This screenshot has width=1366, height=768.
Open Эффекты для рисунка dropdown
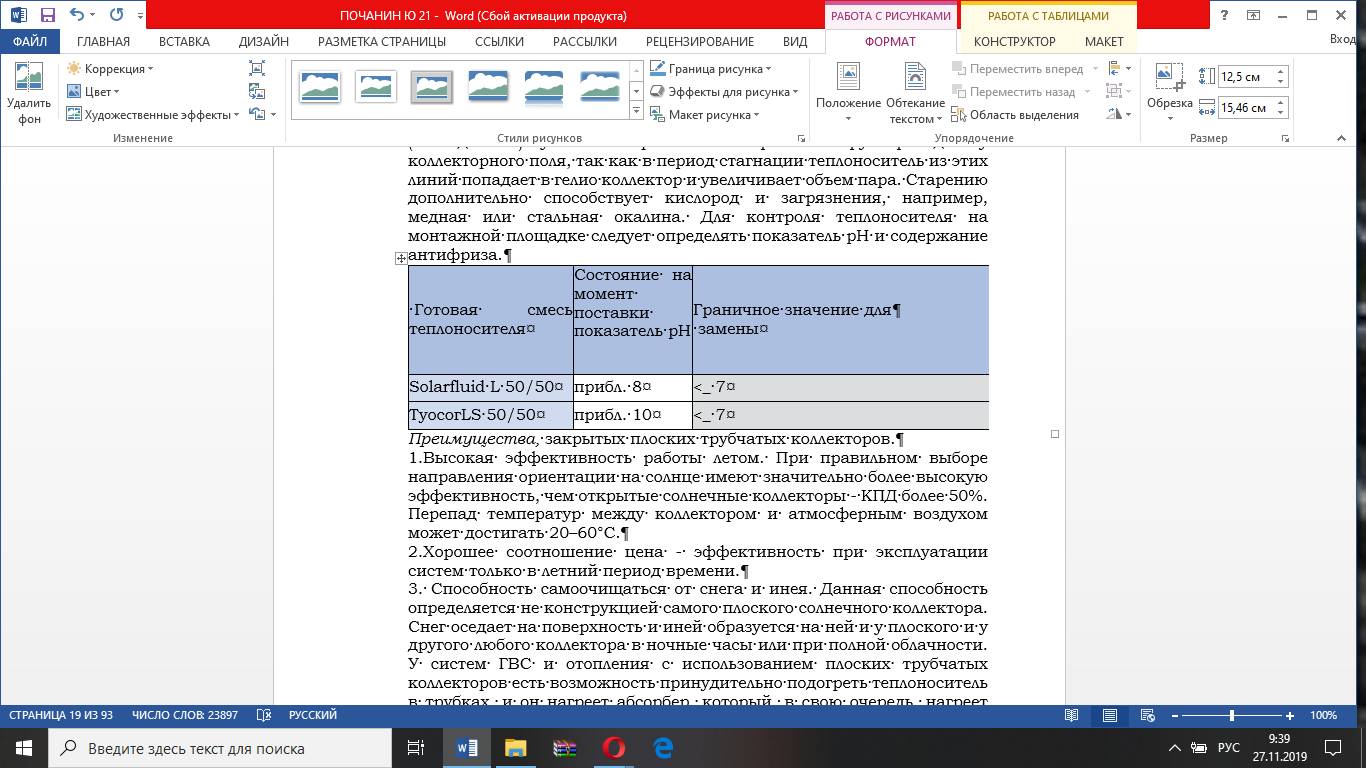(x=724, y=92)
